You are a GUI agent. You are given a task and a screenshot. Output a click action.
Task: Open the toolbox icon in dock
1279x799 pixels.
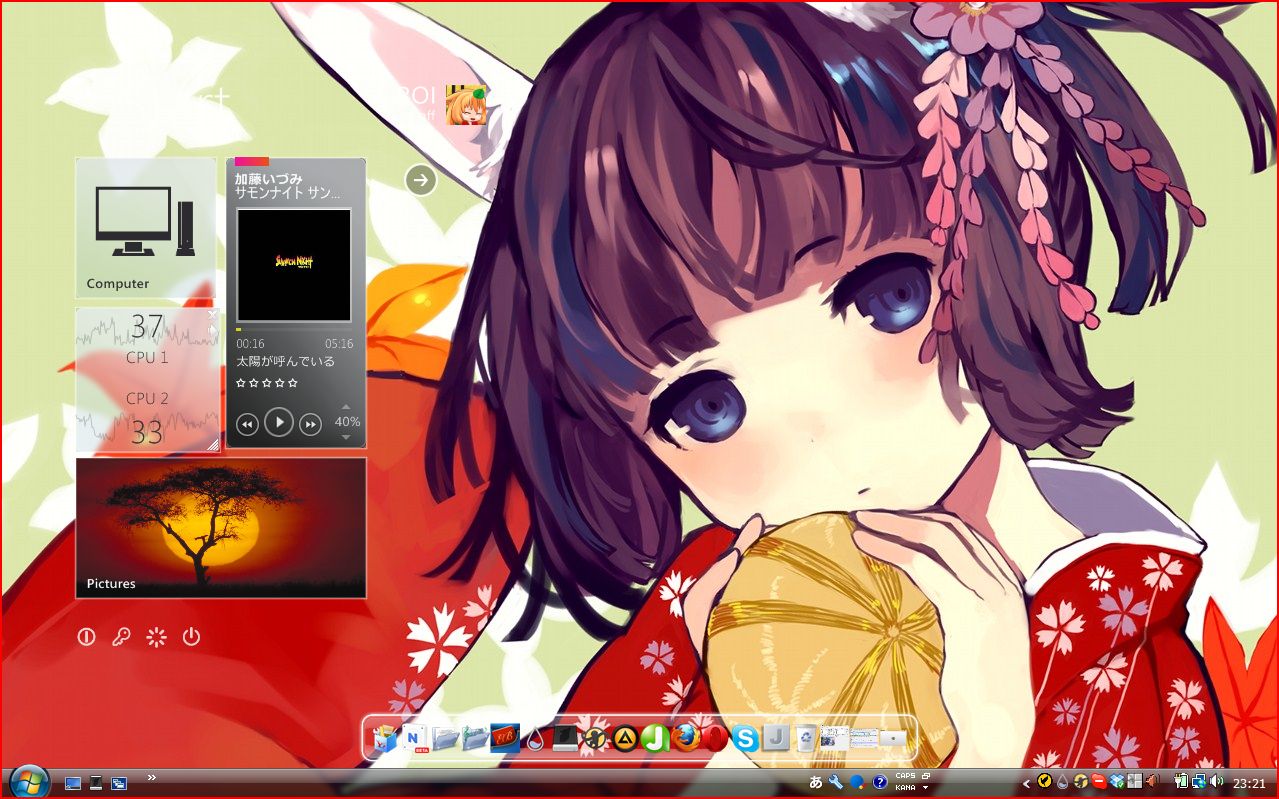tap(385, 738)
